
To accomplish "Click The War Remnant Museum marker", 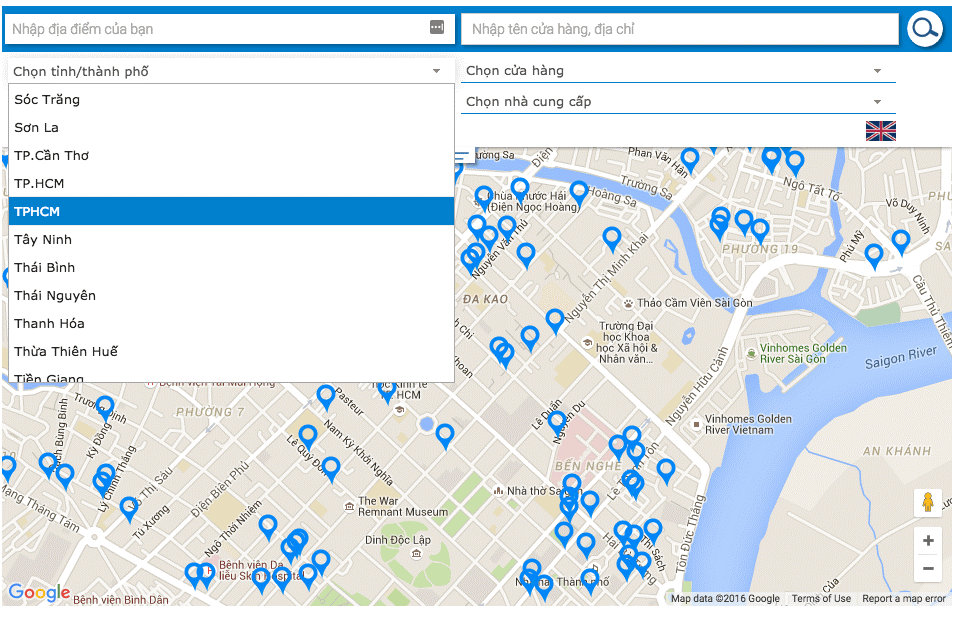I will [x=350, y=506].
